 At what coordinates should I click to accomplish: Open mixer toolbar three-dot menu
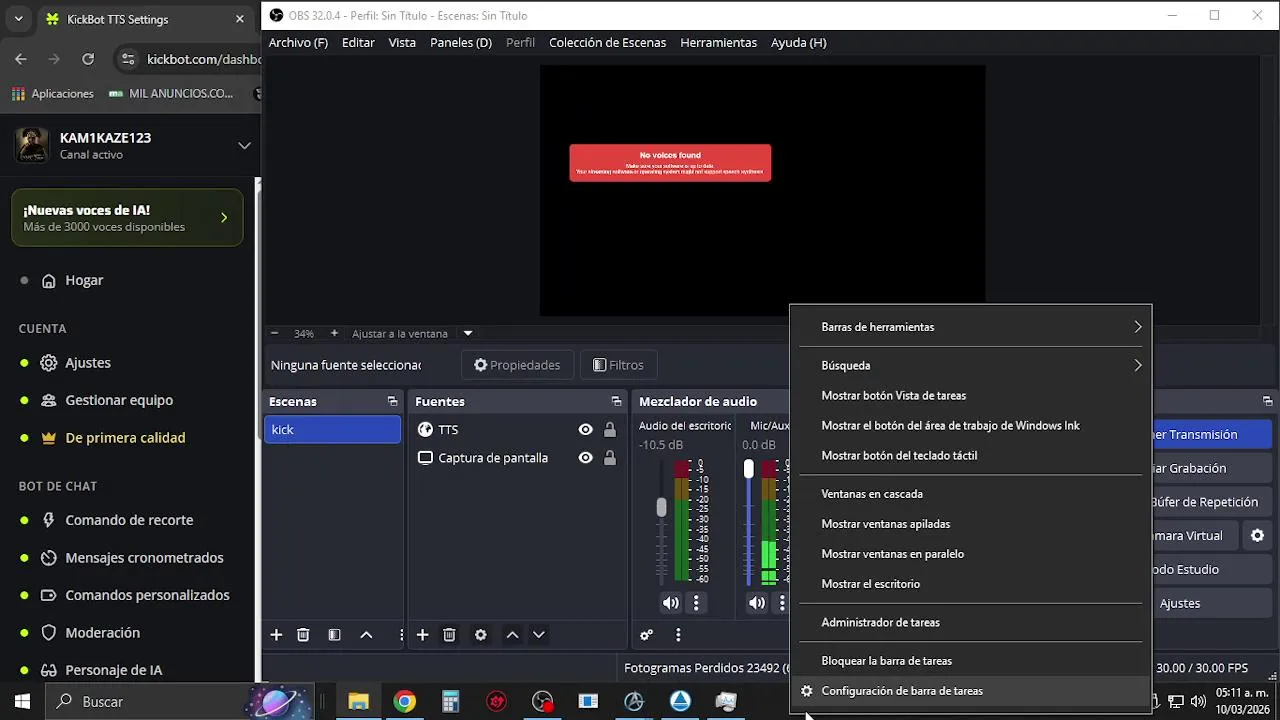coord(678,635)
